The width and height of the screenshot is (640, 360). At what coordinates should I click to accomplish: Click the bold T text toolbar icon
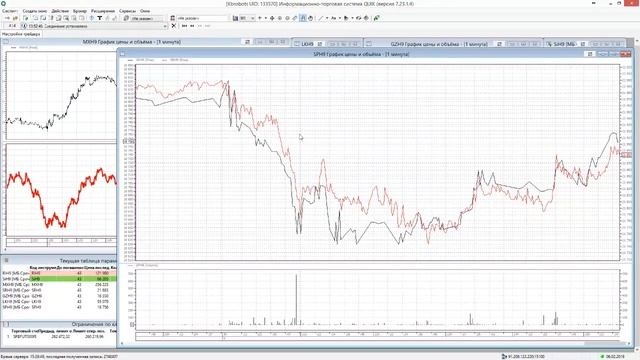[x=99, y=18]
